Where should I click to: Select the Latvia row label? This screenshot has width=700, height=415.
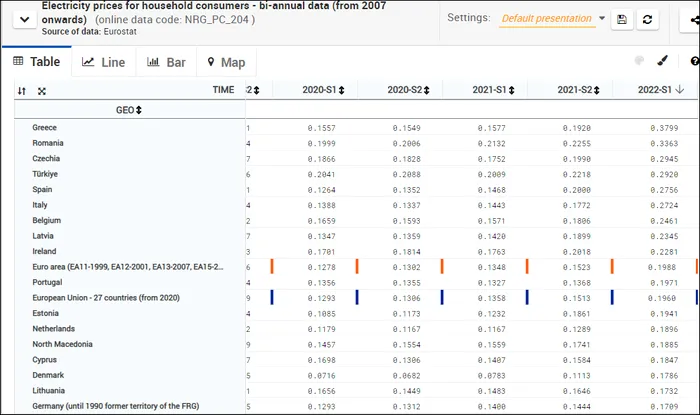pyautogui.click(x=43, y=236)
